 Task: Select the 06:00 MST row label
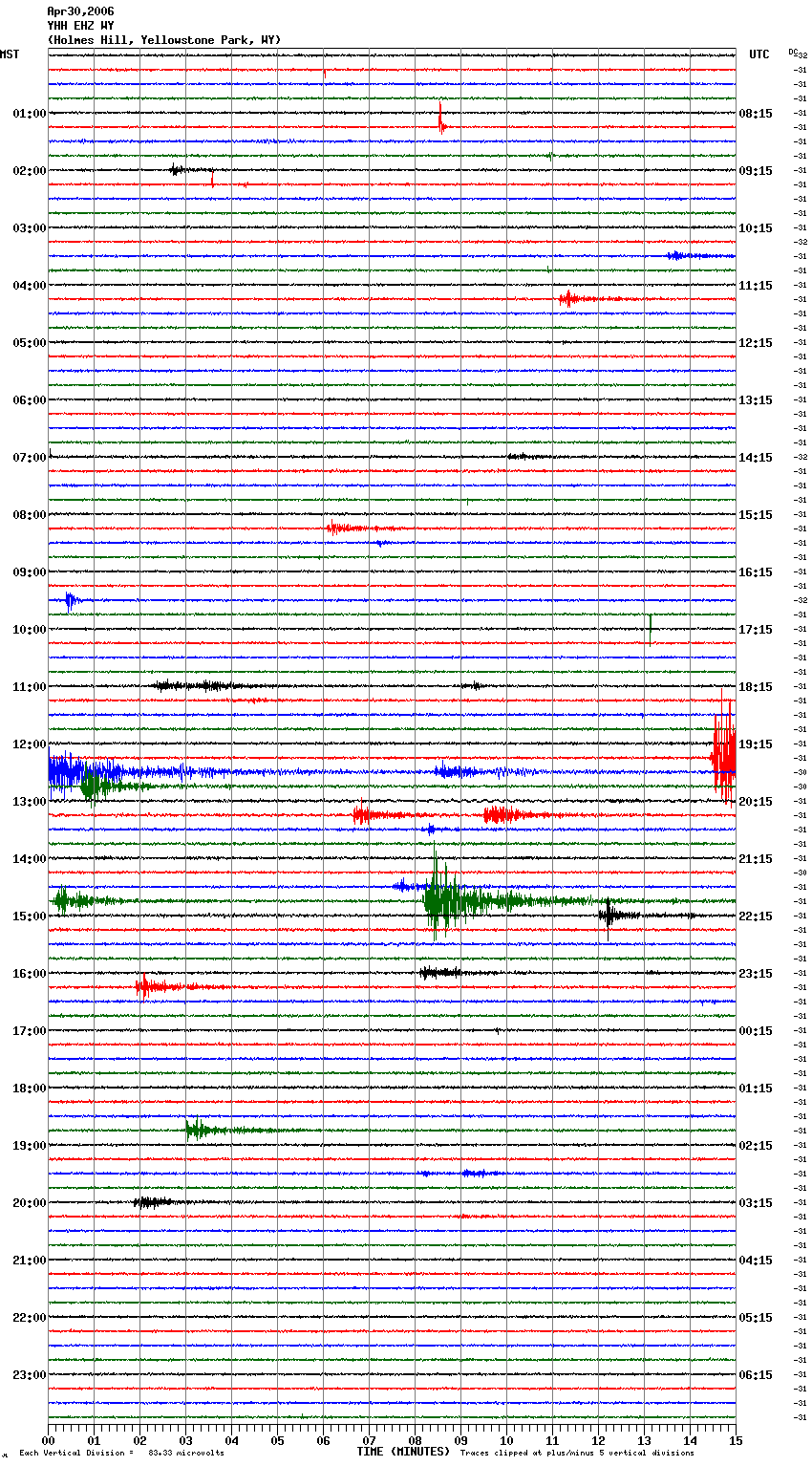pyautogui.click(x=30, y=400)
